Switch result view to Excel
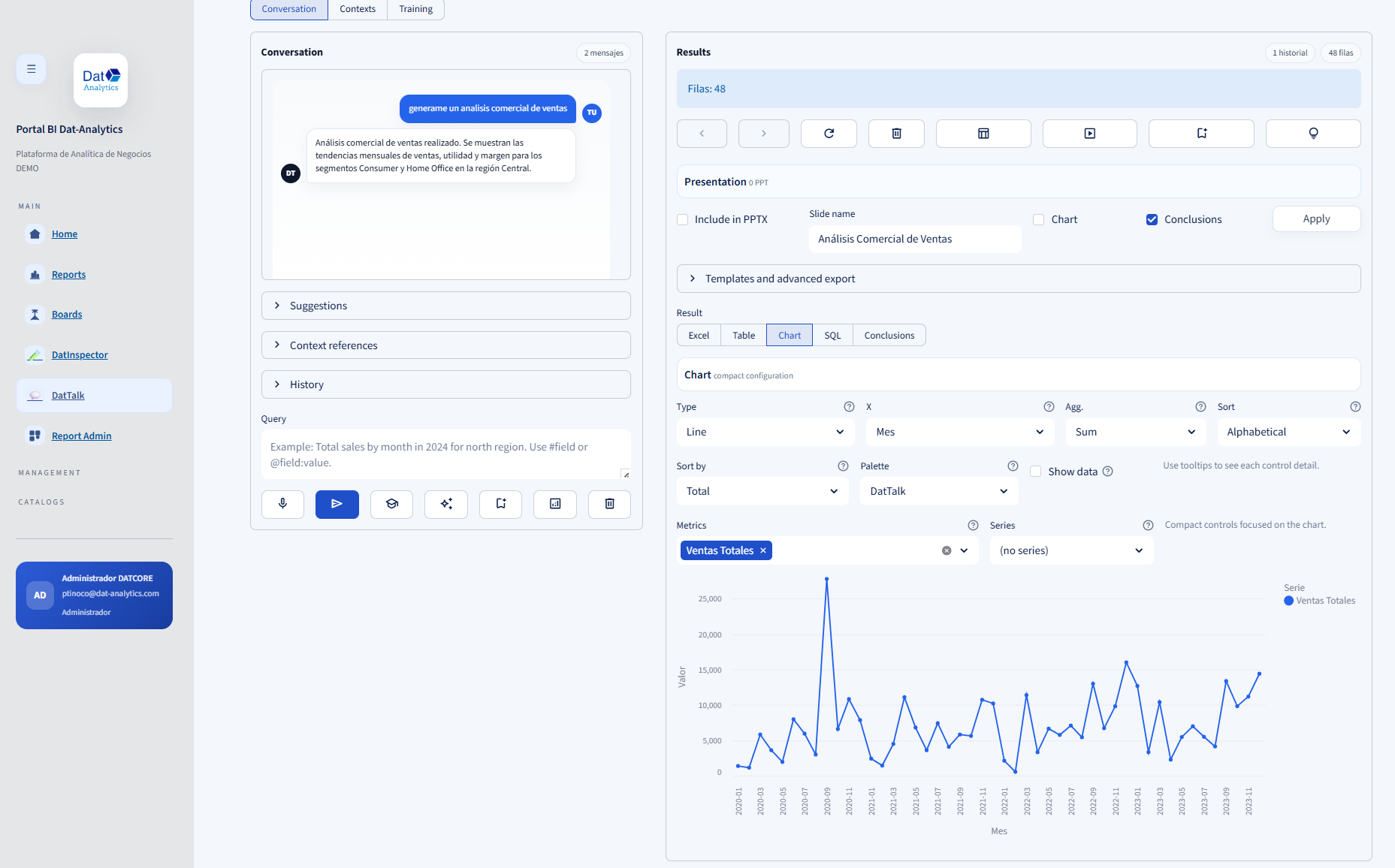The height and width of the screenshot is (868, 1395). (x=699, y=336)
